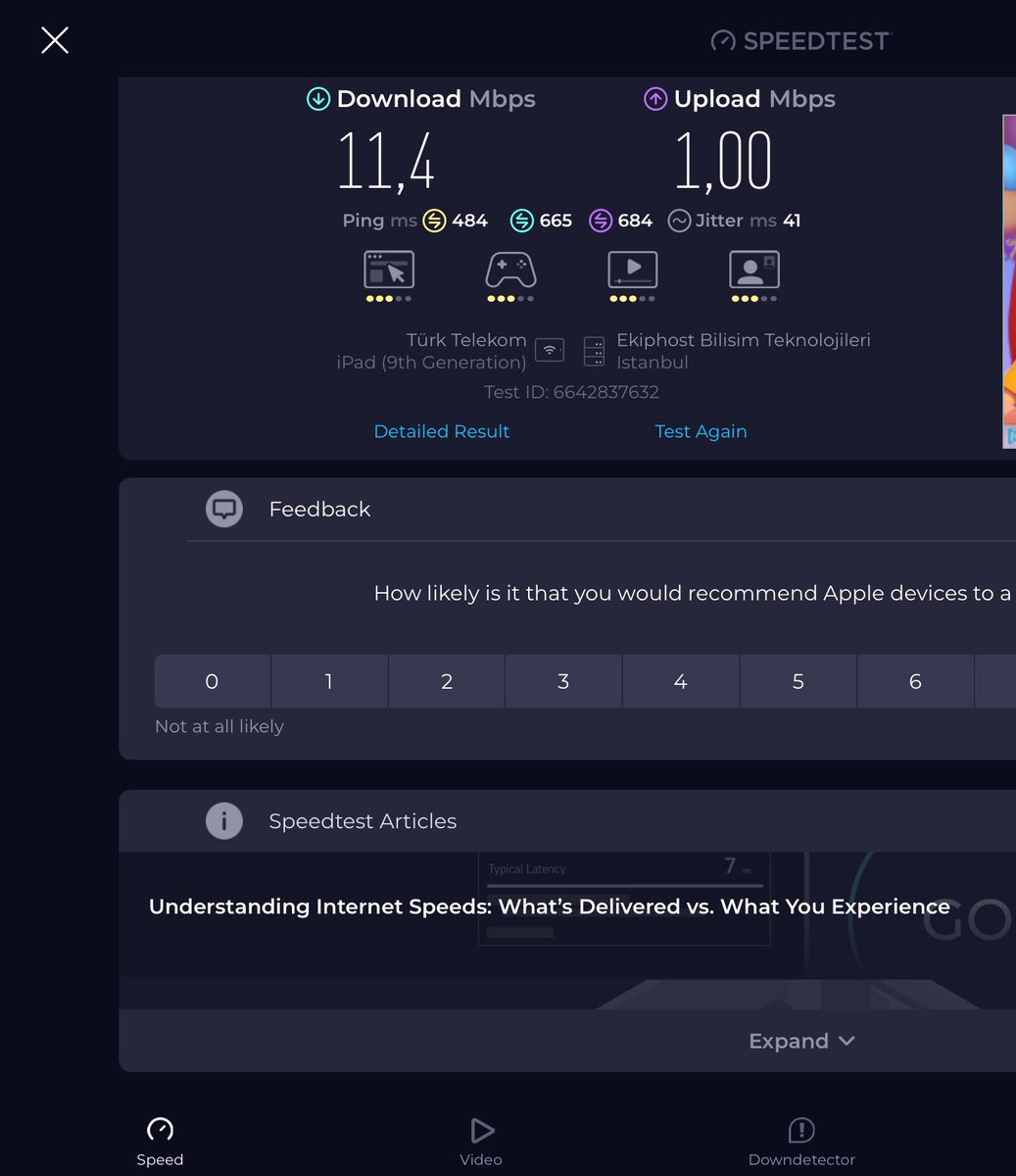Click the Istanbul server location text
The height and width of the screenshot is (1176, 1016).
[653, 363]
